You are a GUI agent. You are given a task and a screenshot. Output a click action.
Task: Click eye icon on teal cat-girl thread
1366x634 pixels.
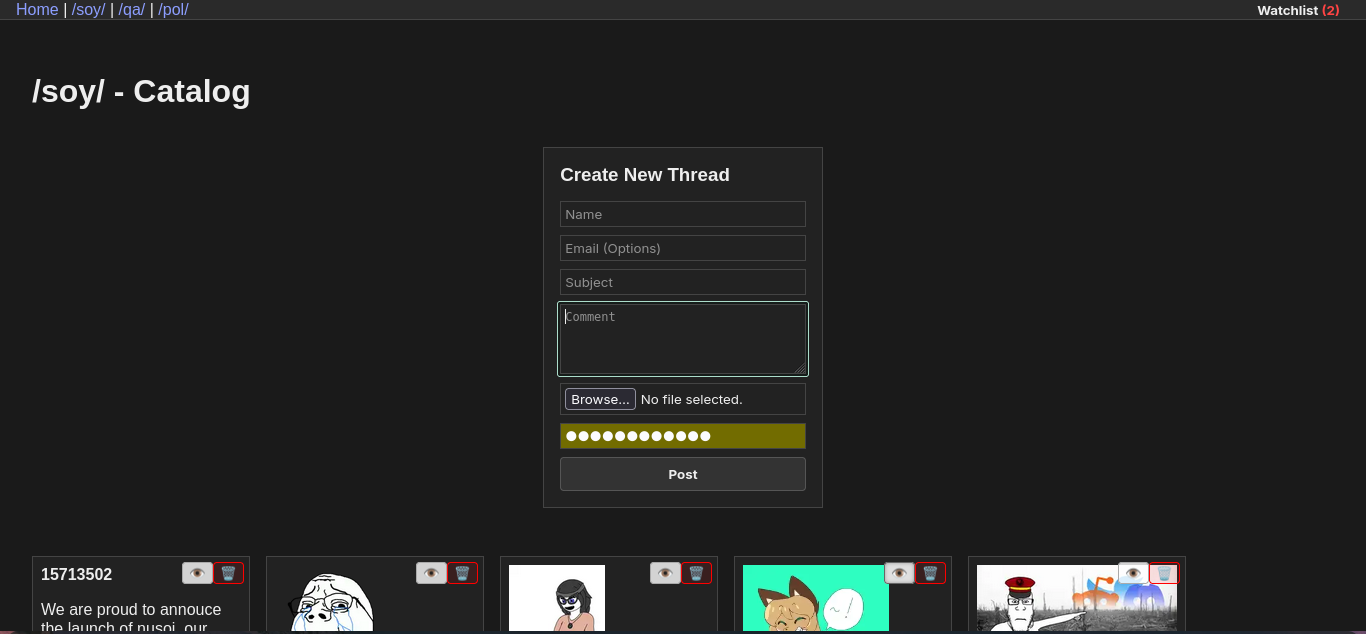tap(899, 573)
